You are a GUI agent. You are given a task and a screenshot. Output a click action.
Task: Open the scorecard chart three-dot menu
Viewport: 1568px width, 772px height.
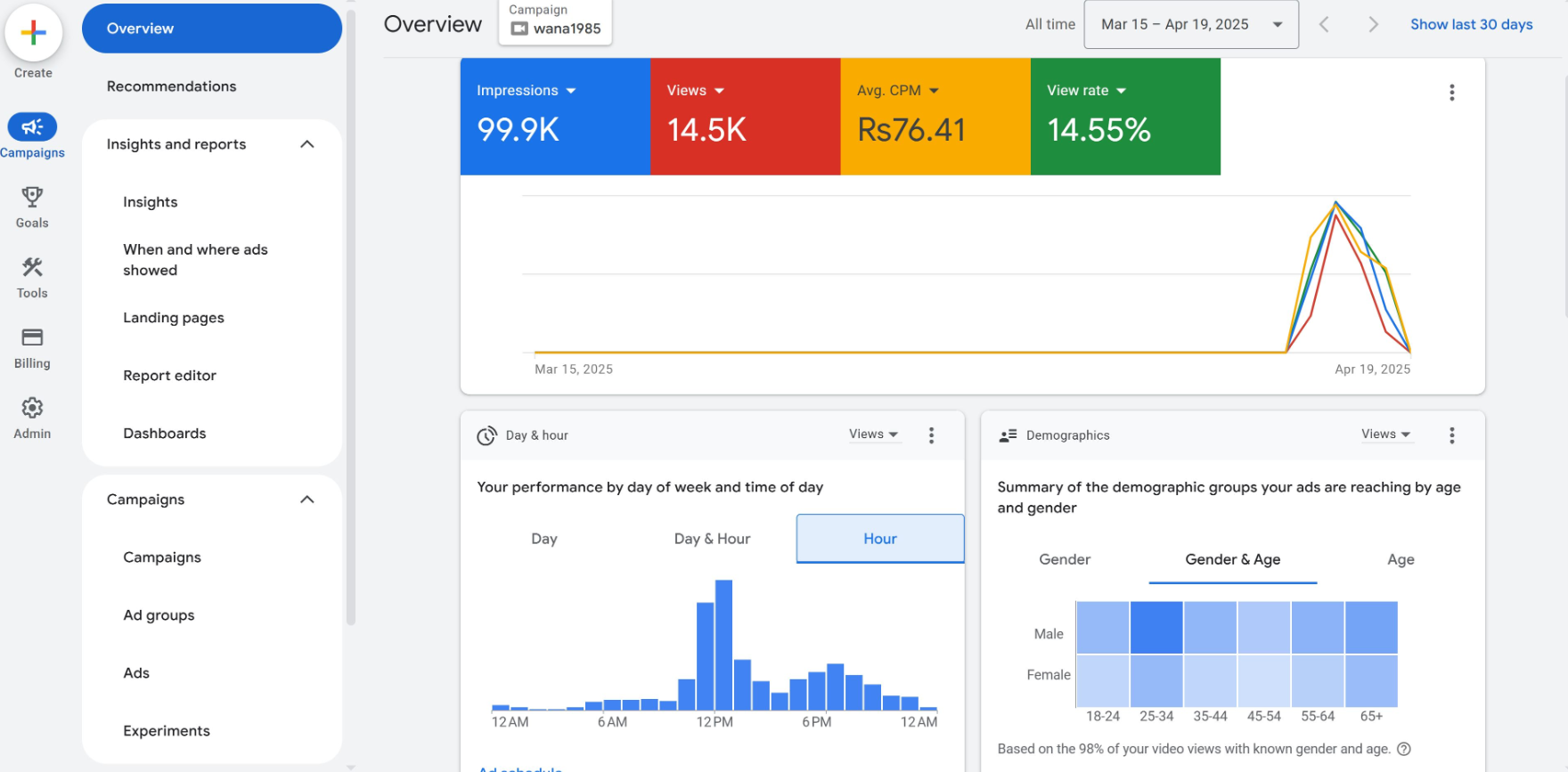point(1451,93)
